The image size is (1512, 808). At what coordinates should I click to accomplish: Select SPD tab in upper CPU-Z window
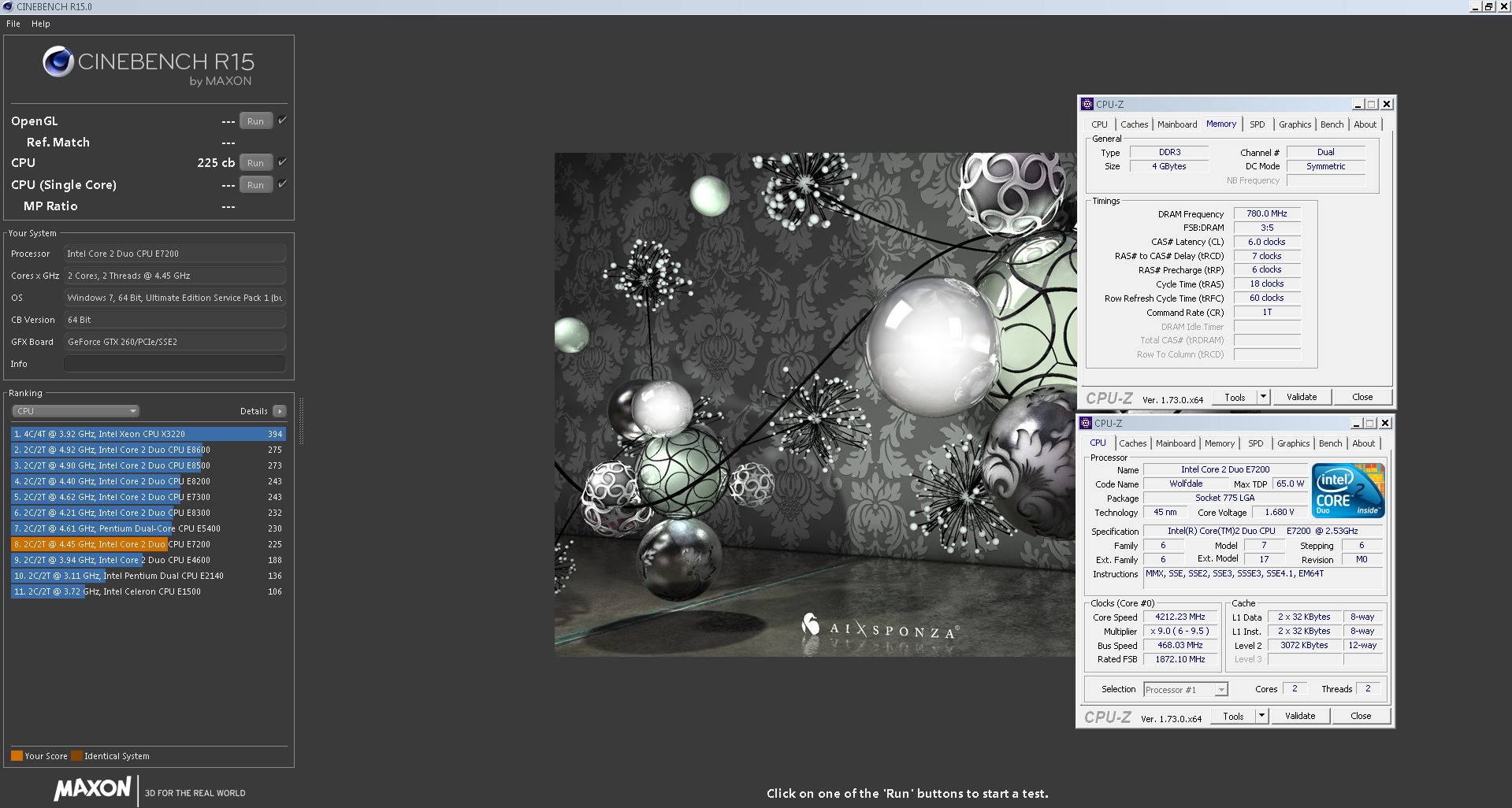[1258, 124]
